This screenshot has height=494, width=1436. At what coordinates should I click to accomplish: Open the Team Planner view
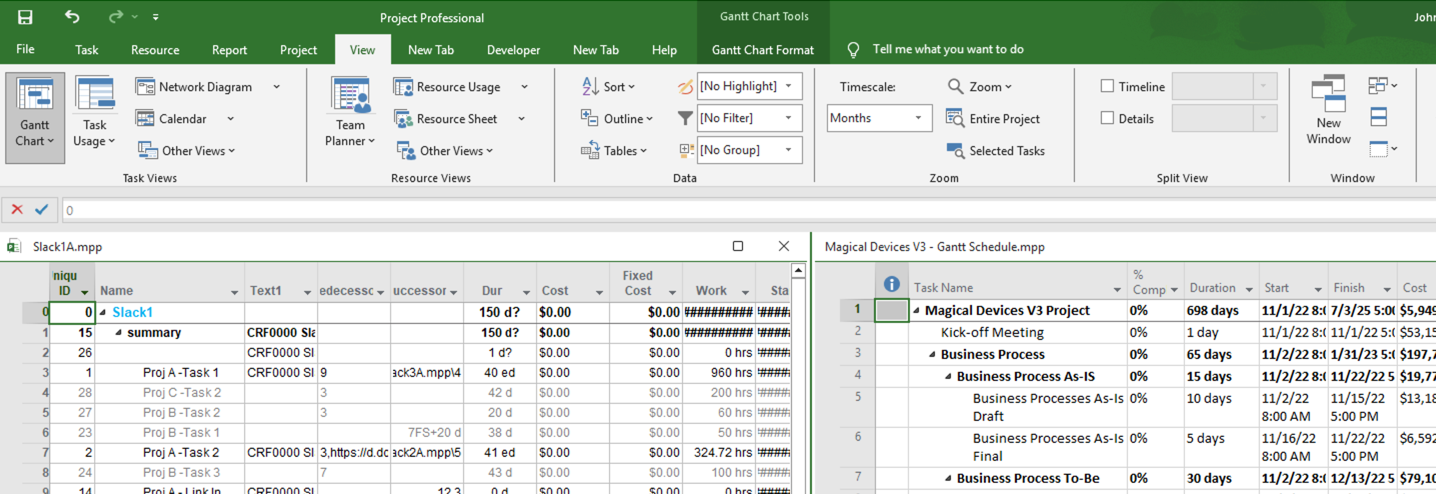pos(350,111)
